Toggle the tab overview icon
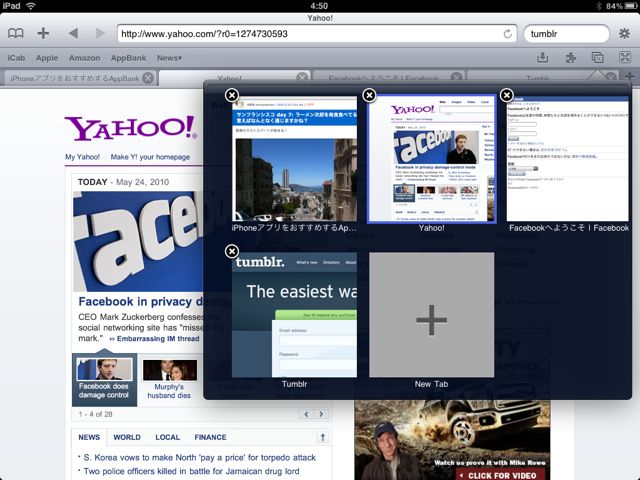The image size is (640, 480). point(597,58)
